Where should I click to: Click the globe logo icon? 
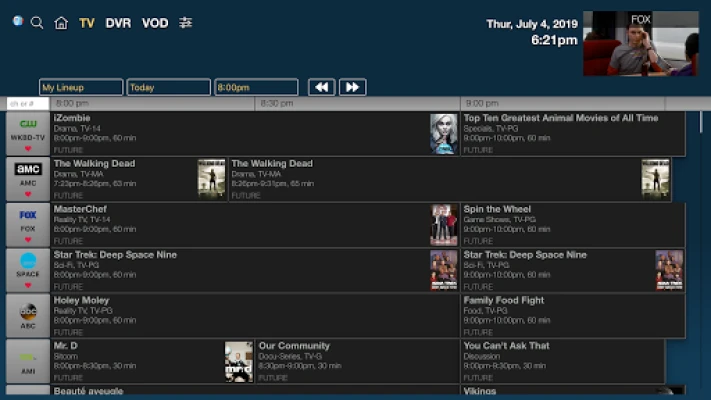[x=17, y=20]
